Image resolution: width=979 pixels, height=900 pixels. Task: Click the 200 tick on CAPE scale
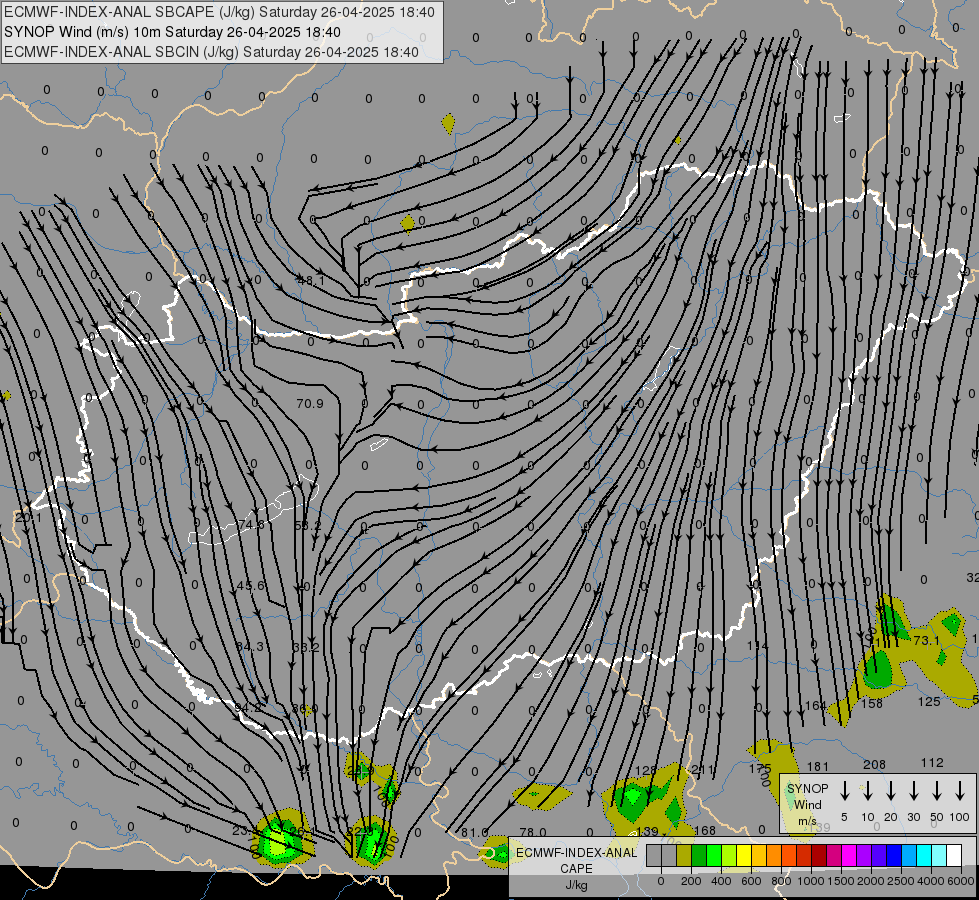point(691,881)
